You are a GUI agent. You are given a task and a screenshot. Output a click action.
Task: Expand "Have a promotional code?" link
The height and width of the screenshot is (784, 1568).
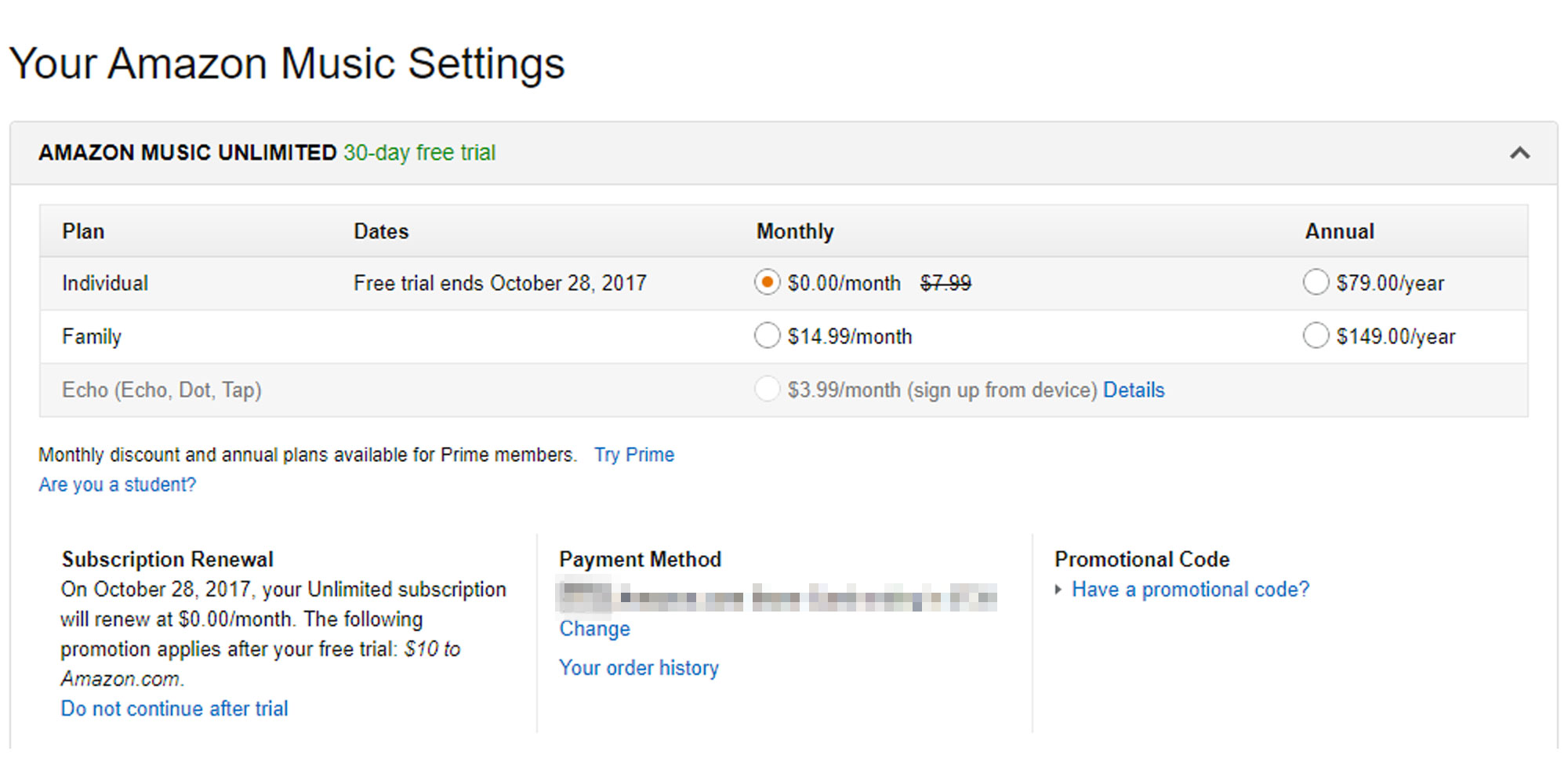tap(1190, 590)
